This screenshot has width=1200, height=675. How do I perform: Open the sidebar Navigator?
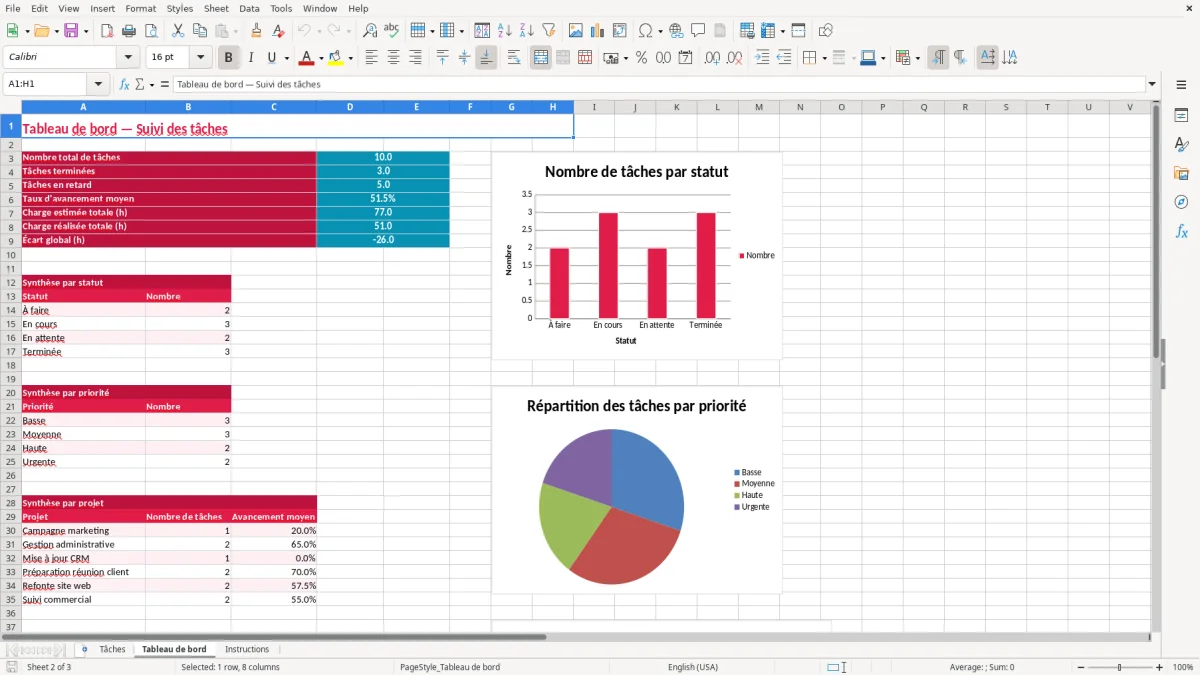click(x=1181, y=203)
